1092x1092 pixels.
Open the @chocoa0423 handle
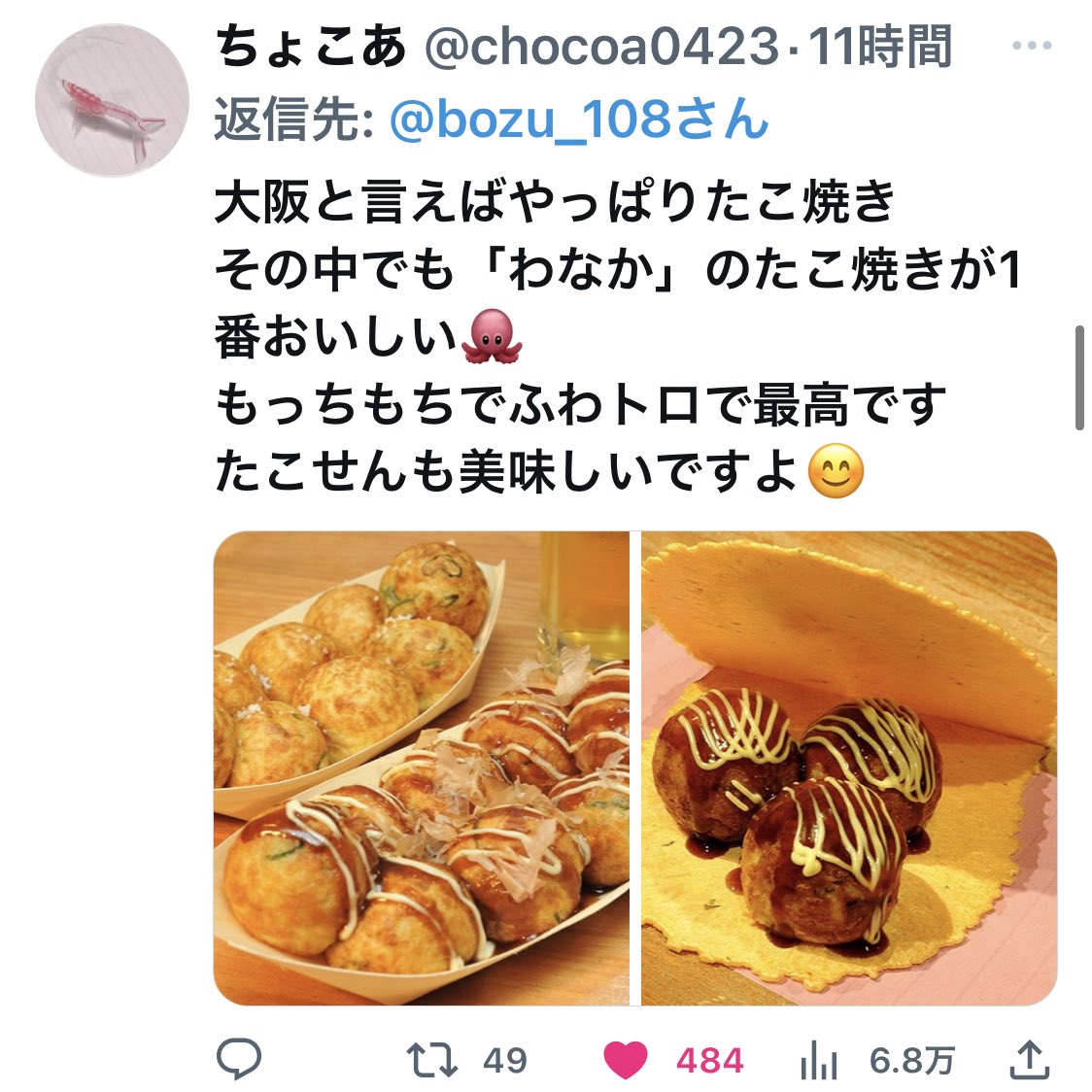pyautogui.click(x=601, y=46)
